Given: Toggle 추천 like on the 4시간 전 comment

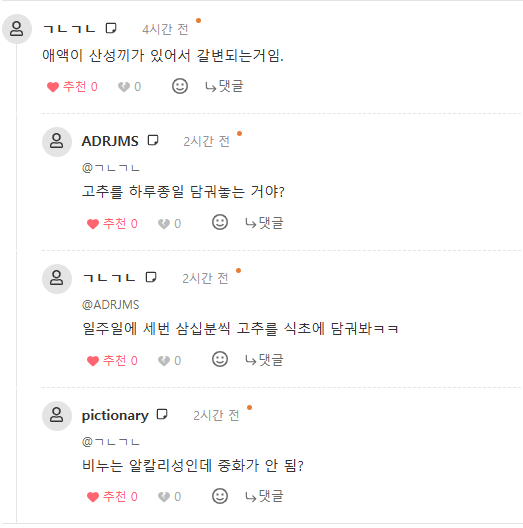Looking at the screenshot, I should tap(72, 87).
